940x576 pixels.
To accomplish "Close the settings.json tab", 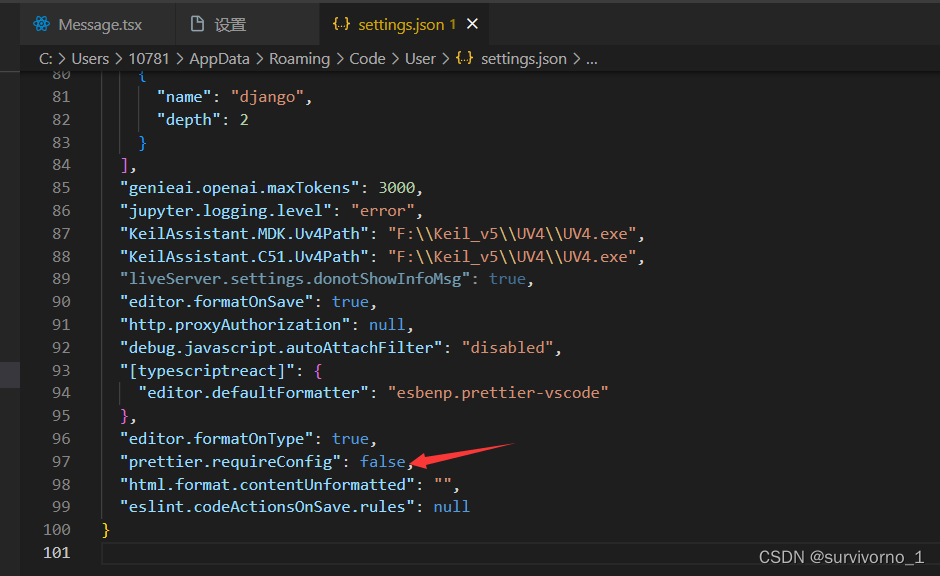I will [472, 24].
